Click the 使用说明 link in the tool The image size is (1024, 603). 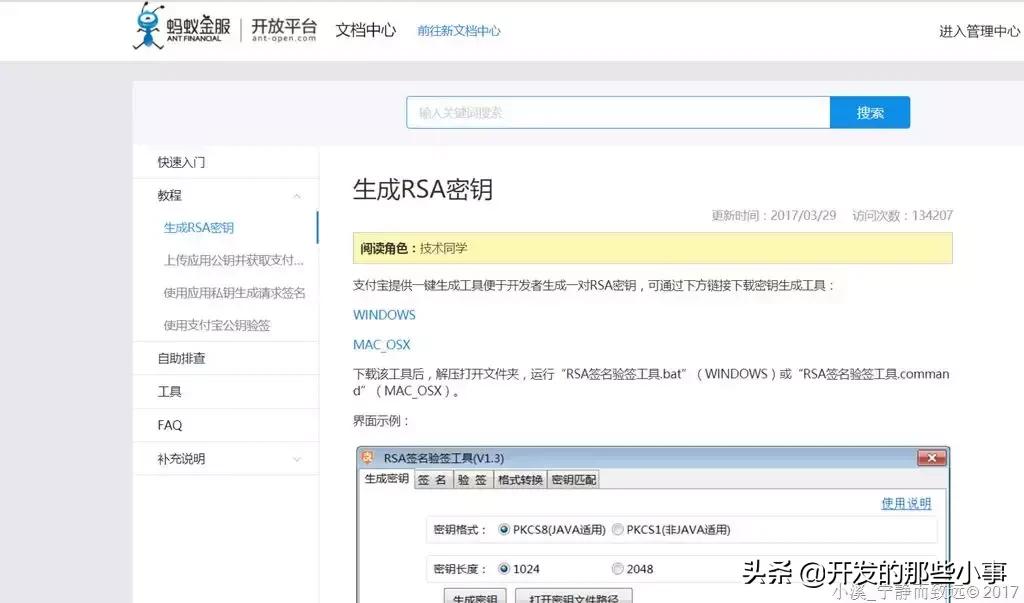(905, 503)
